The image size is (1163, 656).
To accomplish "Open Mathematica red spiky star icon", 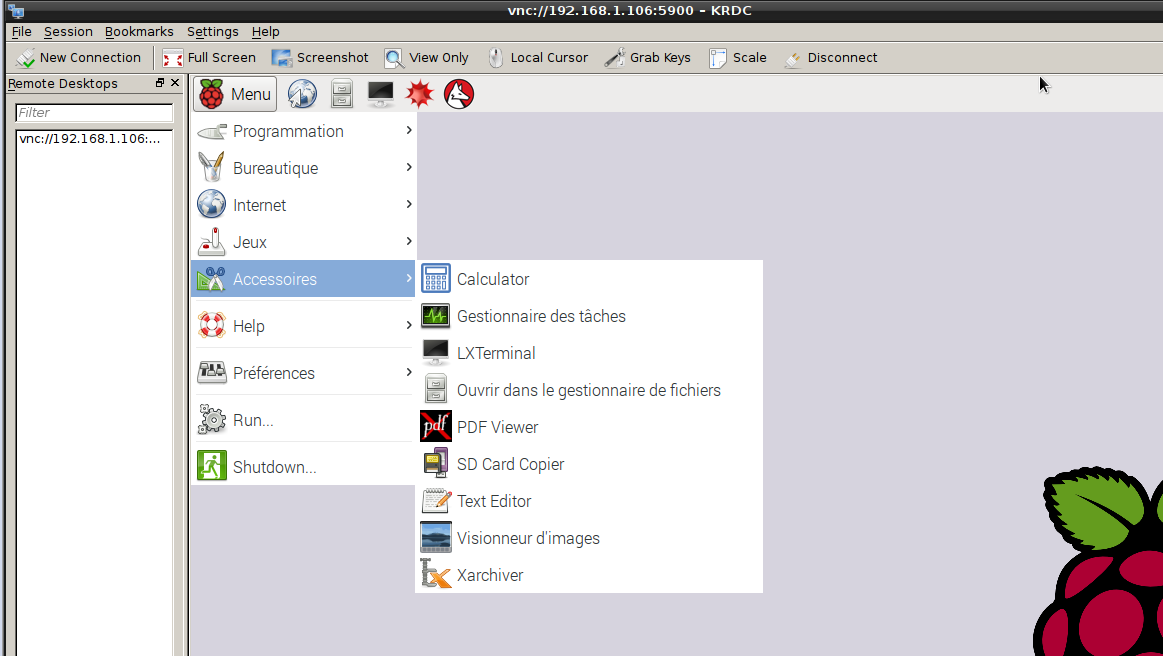I will [x=420, y=94].
